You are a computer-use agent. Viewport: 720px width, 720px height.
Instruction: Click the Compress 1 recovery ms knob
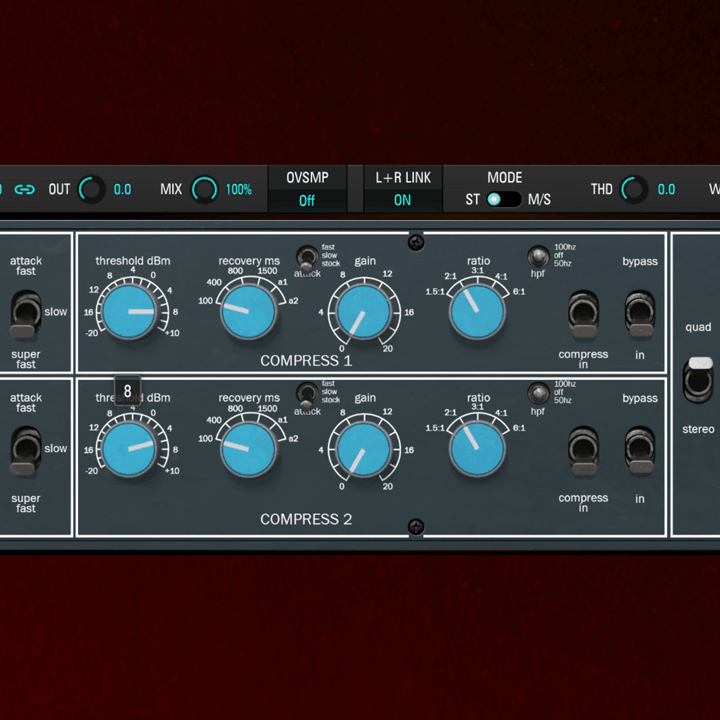pos(246,312)
